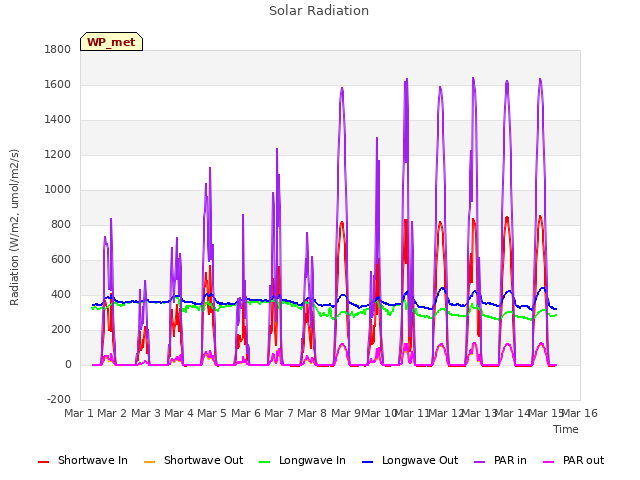The height and width of the screenshot is (480, 640).
Task: Click the magenta PAR out color marker
Action: [x=549, y=462]
